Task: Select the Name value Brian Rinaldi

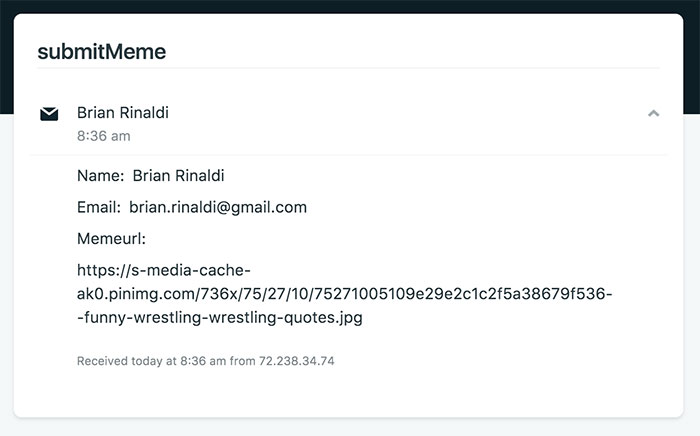Action: tap(178, 176)
